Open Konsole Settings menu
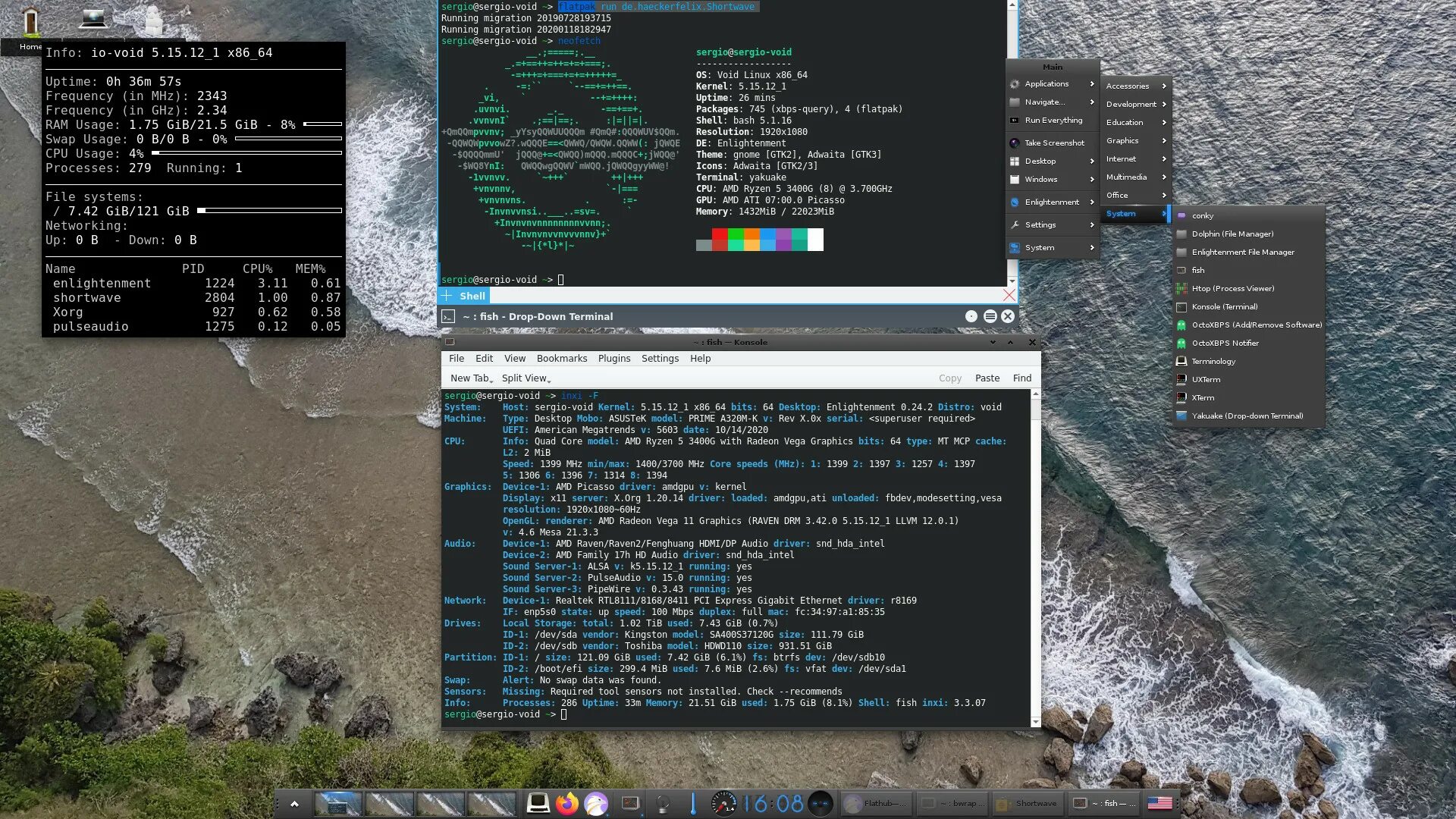This screenshot has width=1456, height=819. (660, 358)
